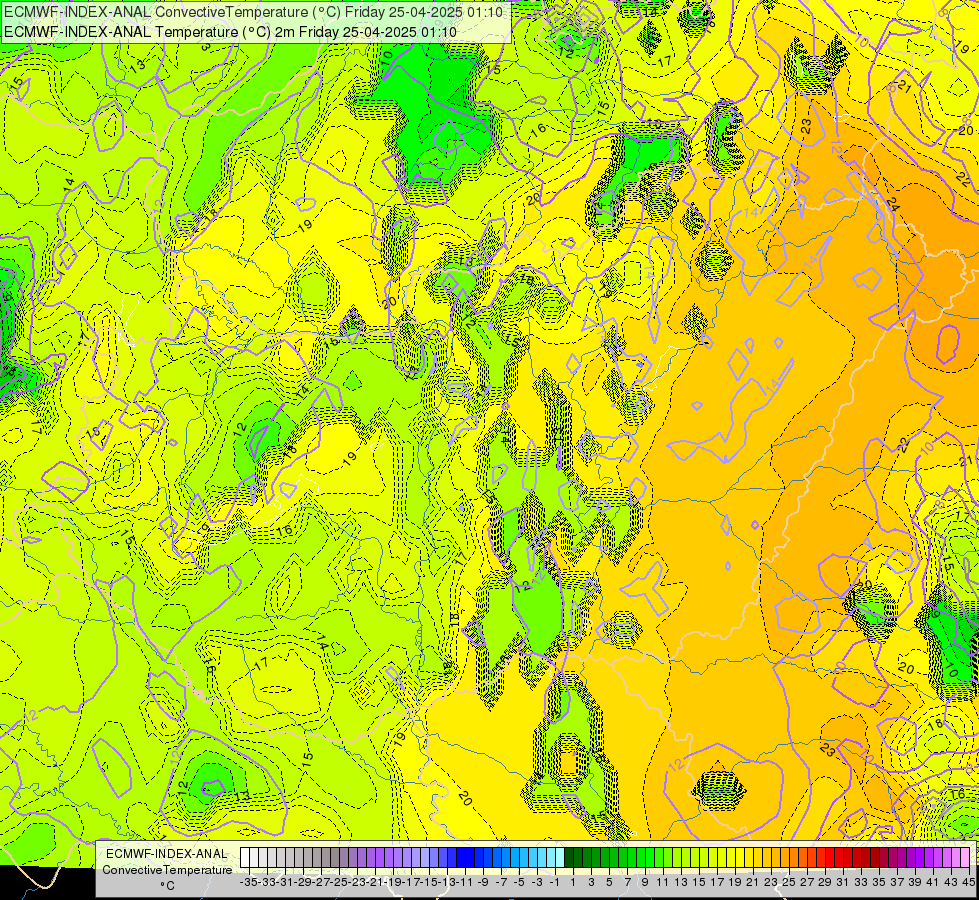Click legend scale value '-17'

[411, 882]
